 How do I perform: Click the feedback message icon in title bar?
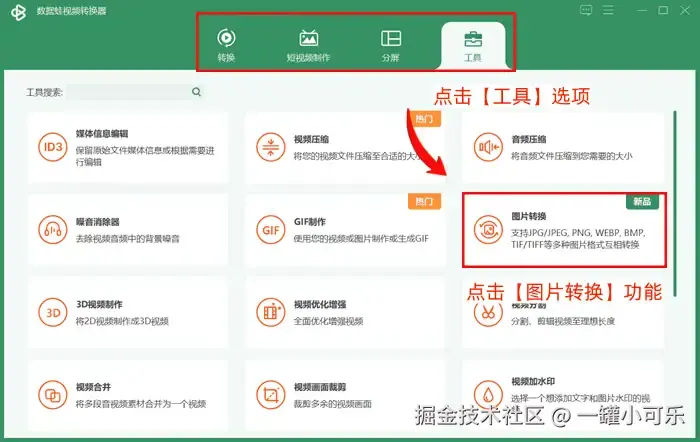pos(586,10)
